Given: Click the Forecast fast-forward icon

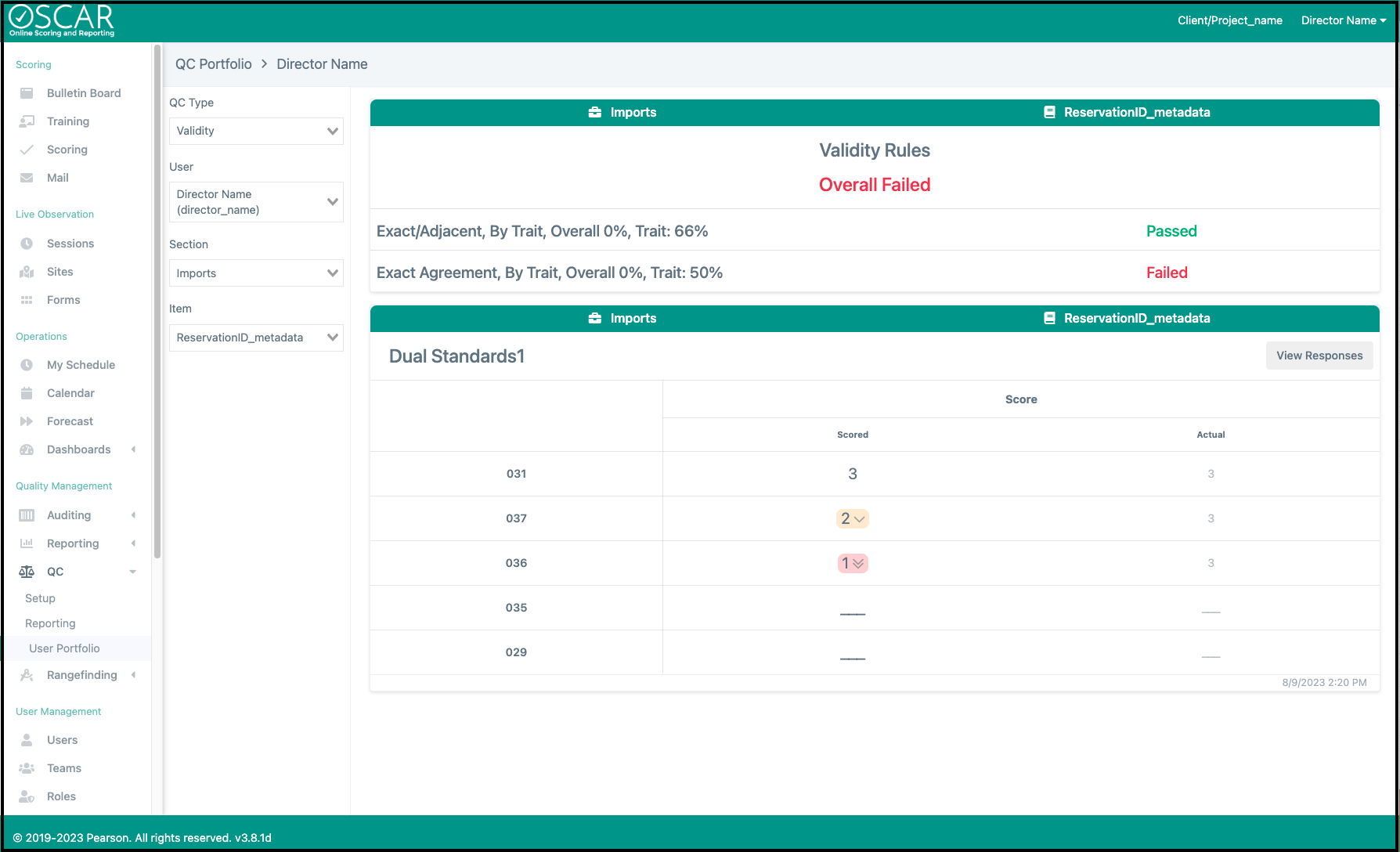Looking at the screenshot, I should click(27, 421).
